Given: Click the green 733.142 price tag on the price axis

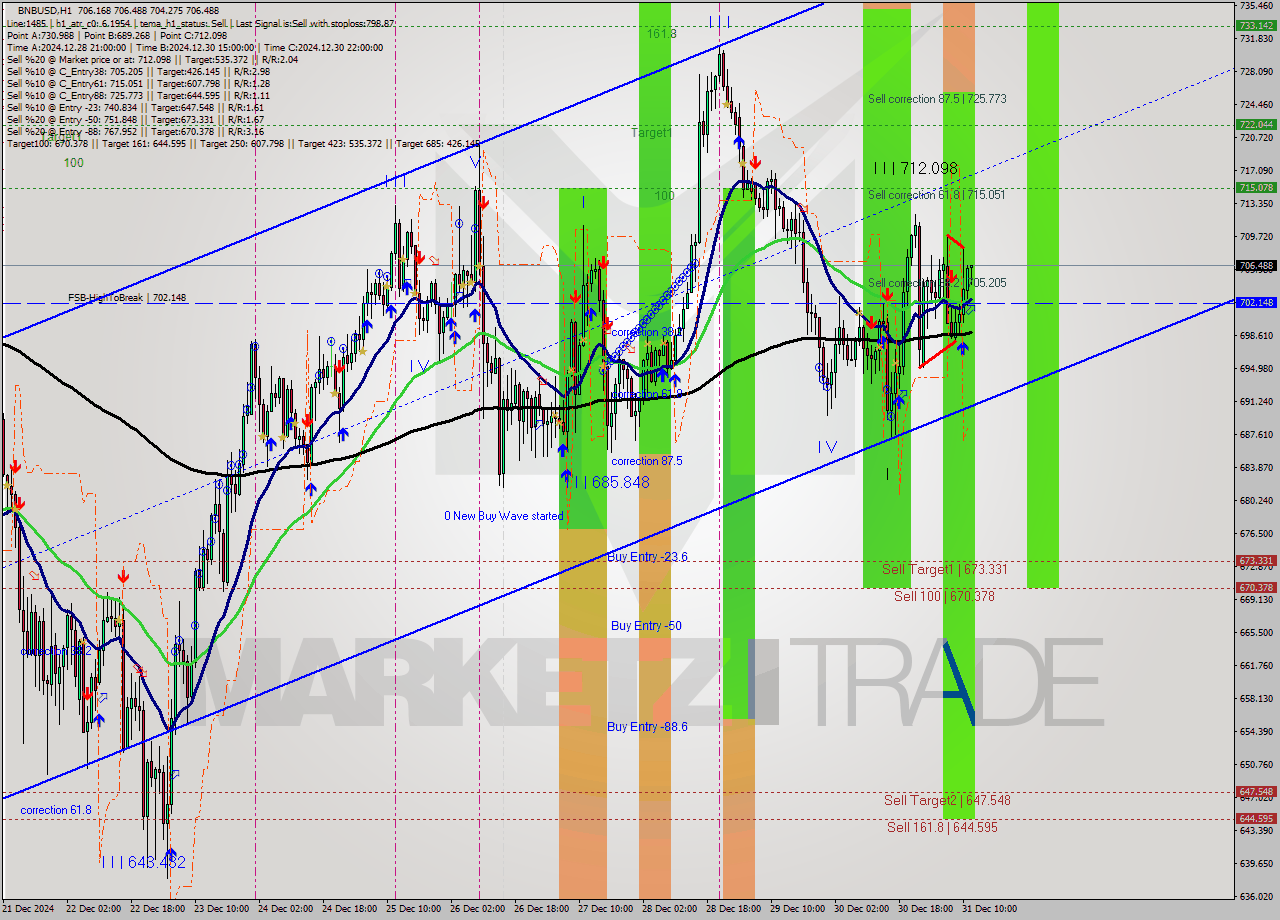Looking at the screenshot, I should coord(1256,26).
